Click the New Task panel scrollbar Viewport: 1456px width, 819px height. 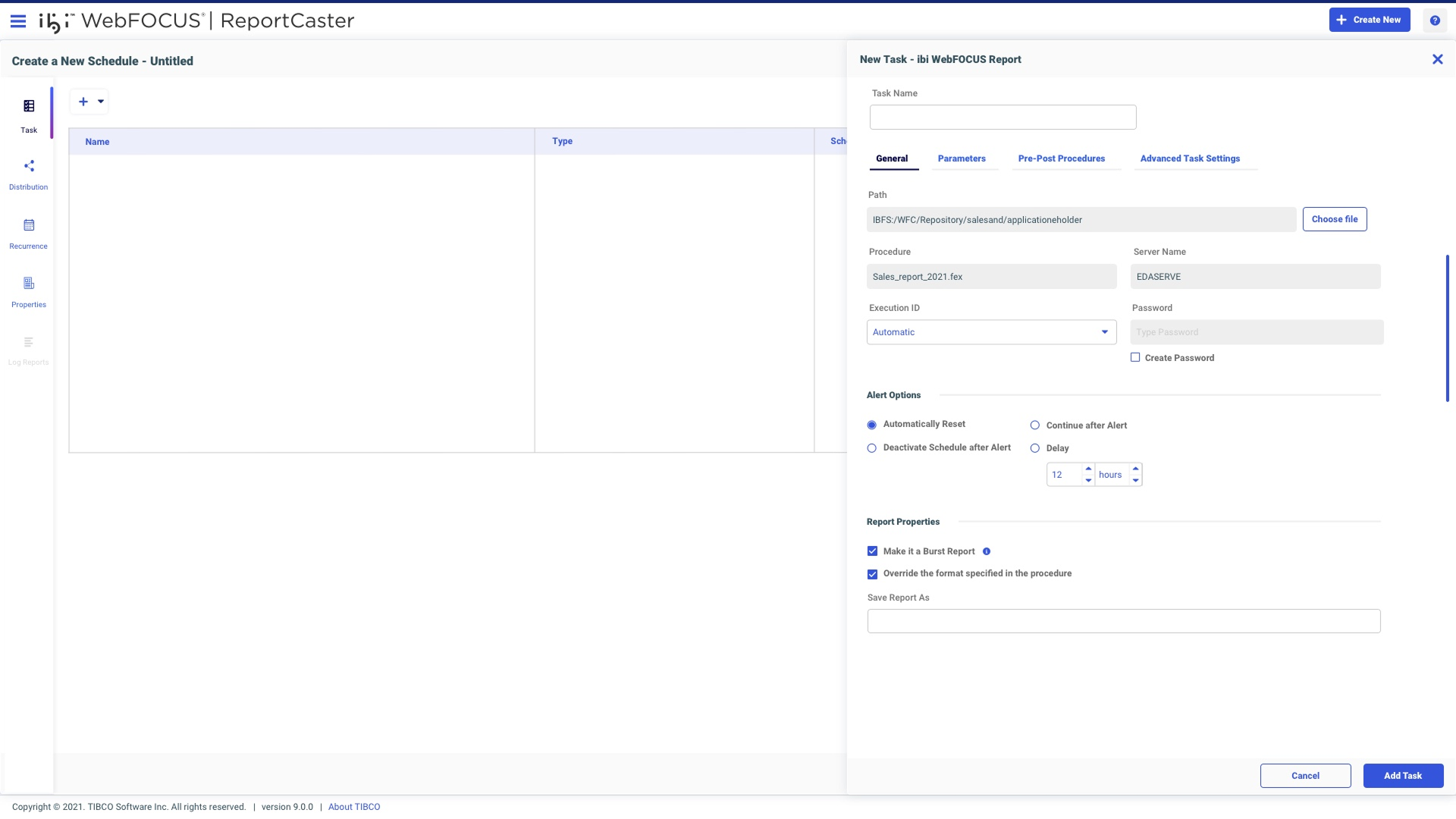pos(1447,328)
